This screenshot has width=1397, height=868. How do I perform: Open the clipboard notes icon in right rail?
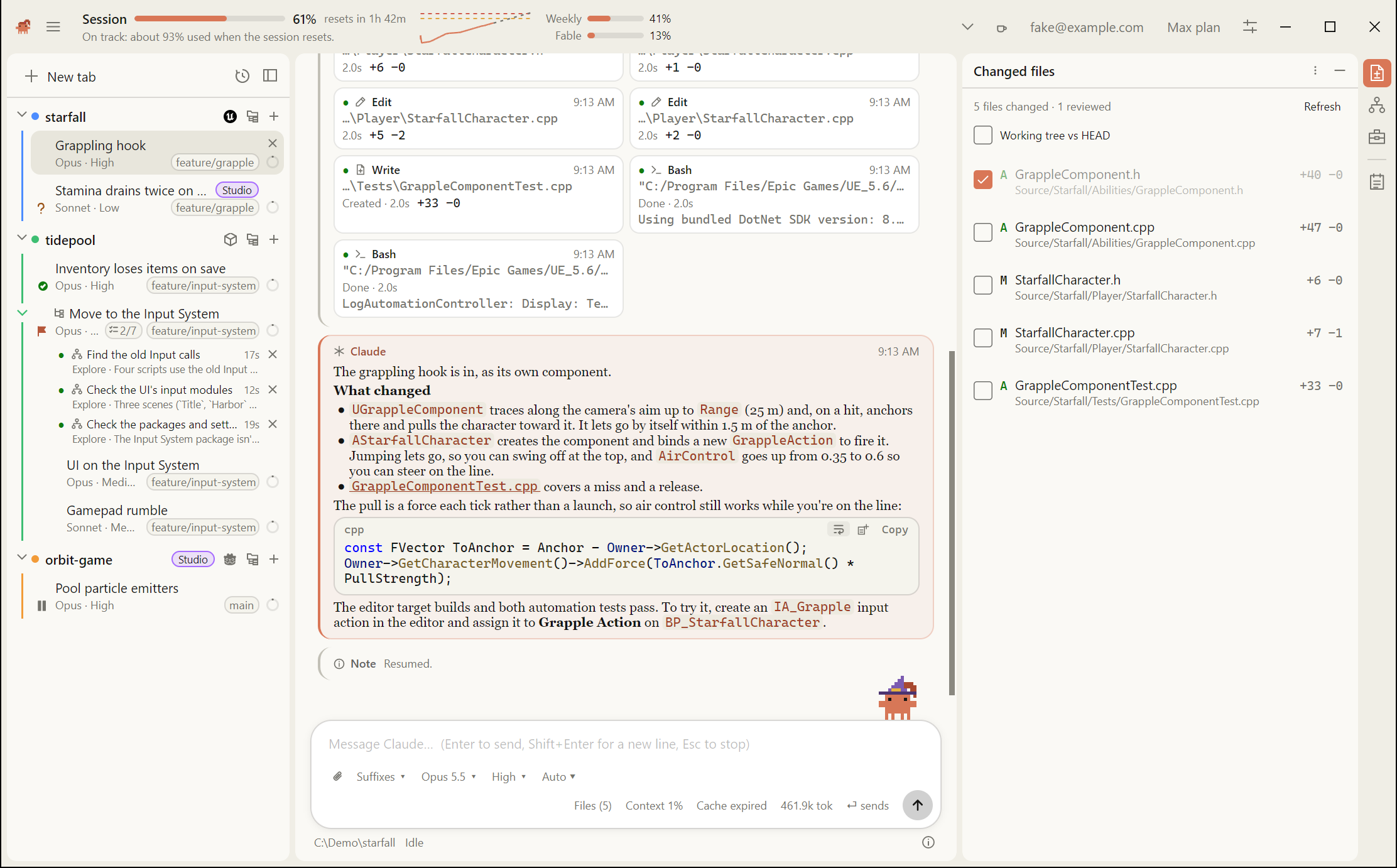[1377, 182]
